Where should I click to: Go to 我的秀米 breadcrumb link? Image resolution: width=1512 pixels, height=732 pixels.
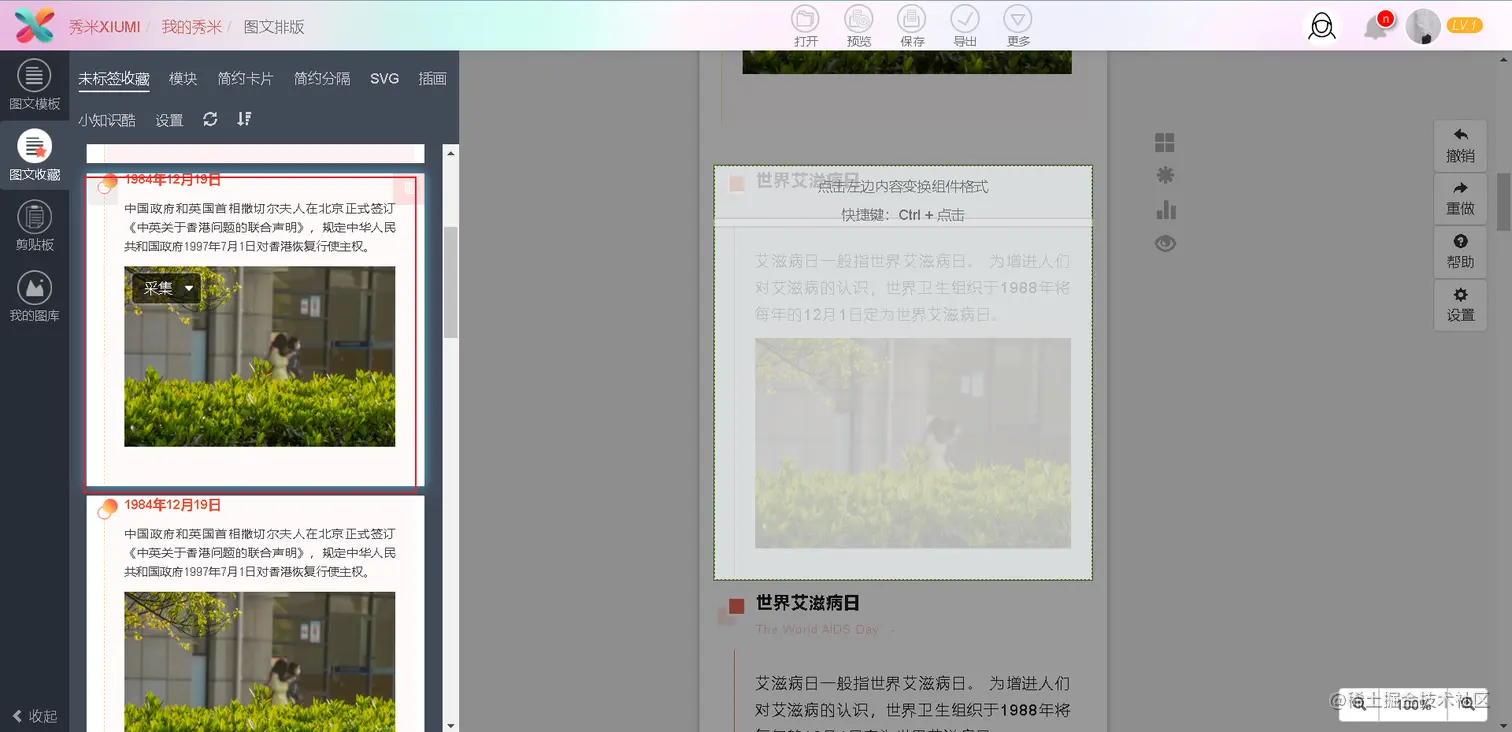coord(191,27)
